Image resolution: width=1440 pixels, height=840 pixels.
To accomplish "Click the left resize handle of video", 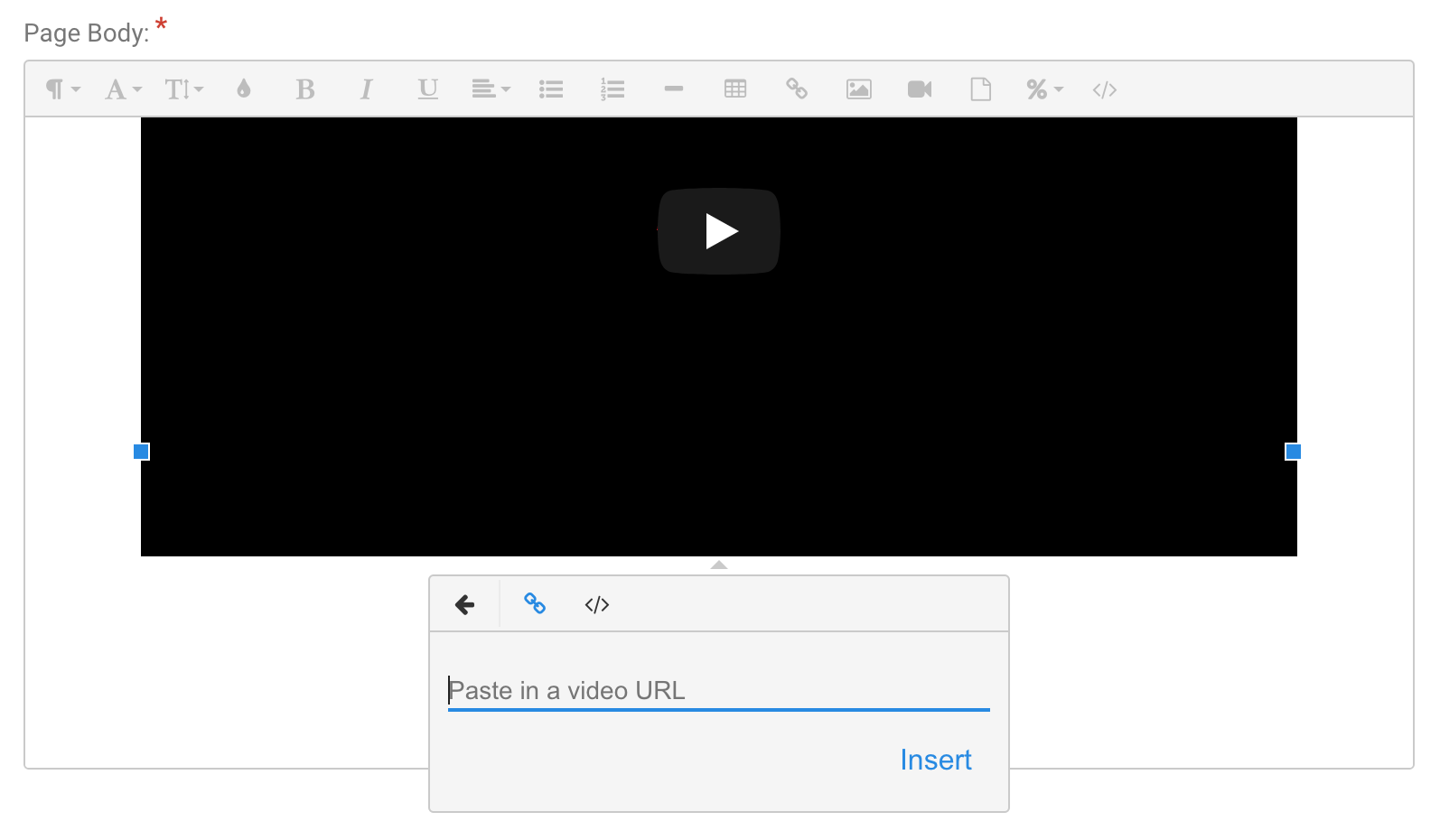I will (x=141, y=452).
